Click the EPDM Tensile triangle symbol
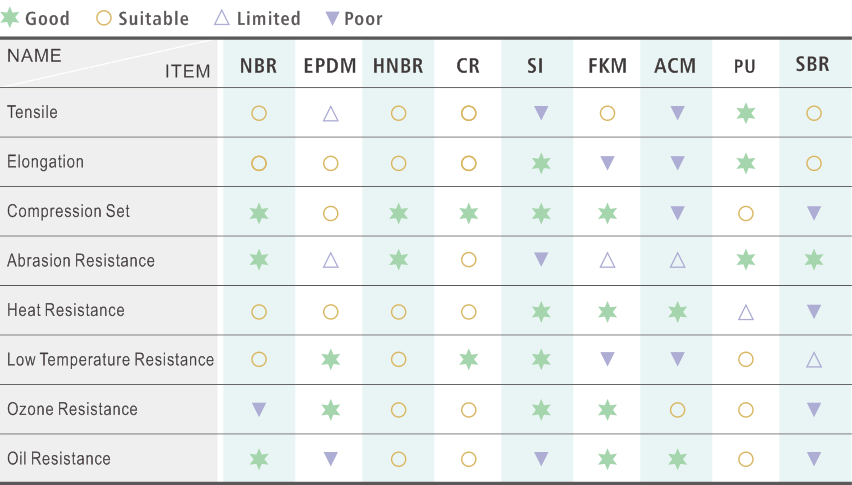Image resolution: width=852 pixels, height=485 pixels. (x=331, y=113)
